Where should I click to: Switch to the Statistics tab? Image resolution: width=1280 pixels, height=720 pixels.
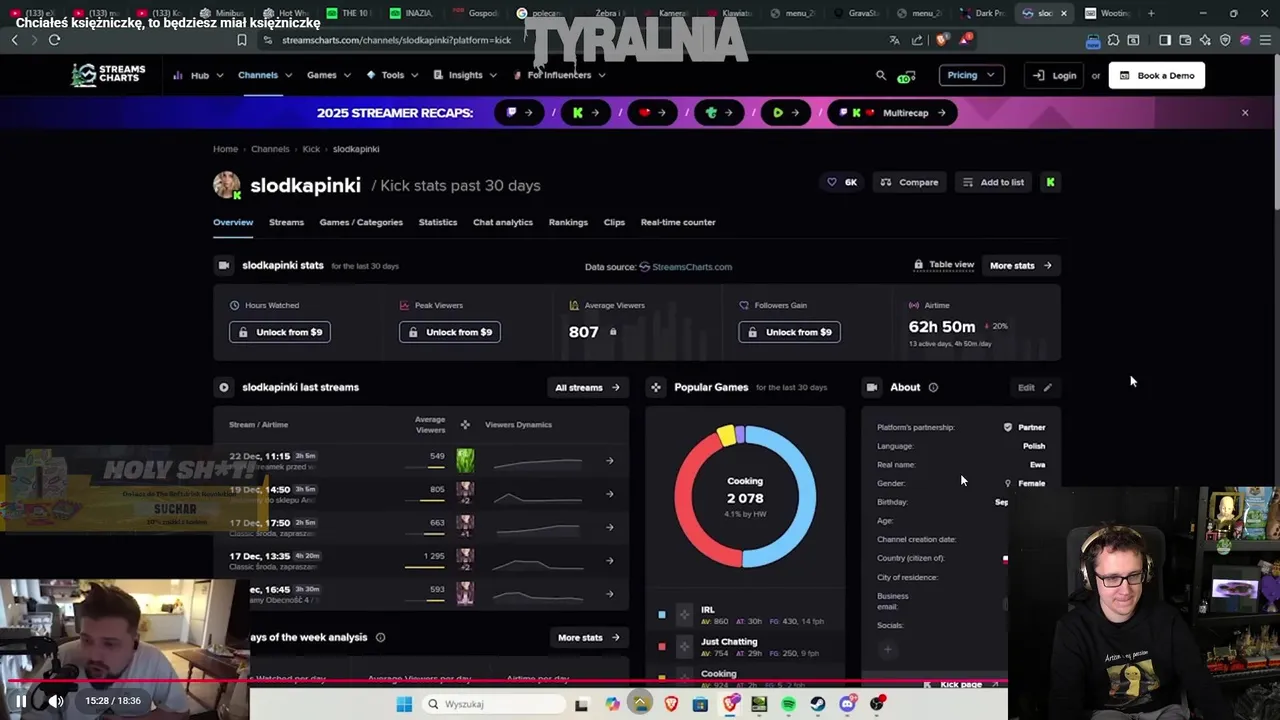click(x=438, y=222)
